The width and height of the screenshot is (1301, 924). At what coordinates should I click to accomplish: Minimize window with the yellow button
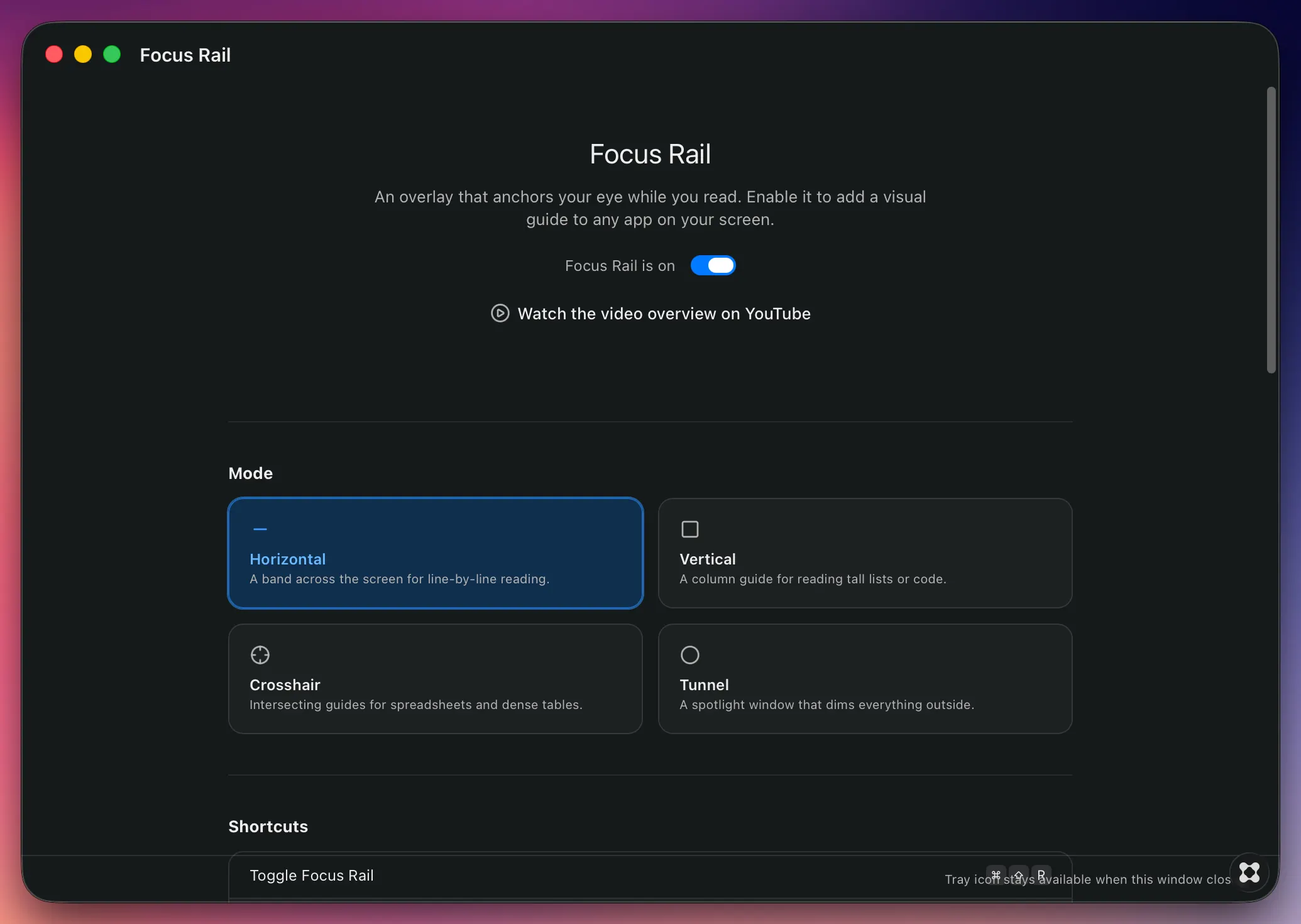[83, 55]
